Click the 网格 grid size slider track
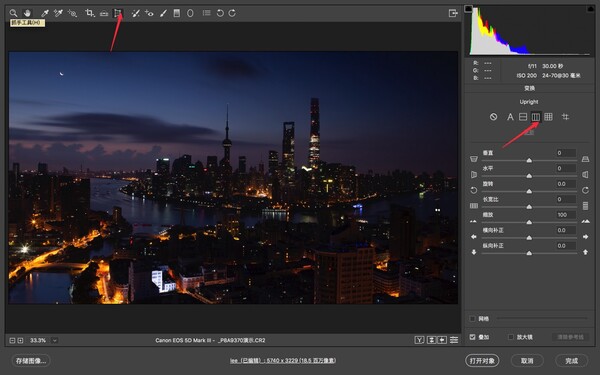 tap(542, 318)
